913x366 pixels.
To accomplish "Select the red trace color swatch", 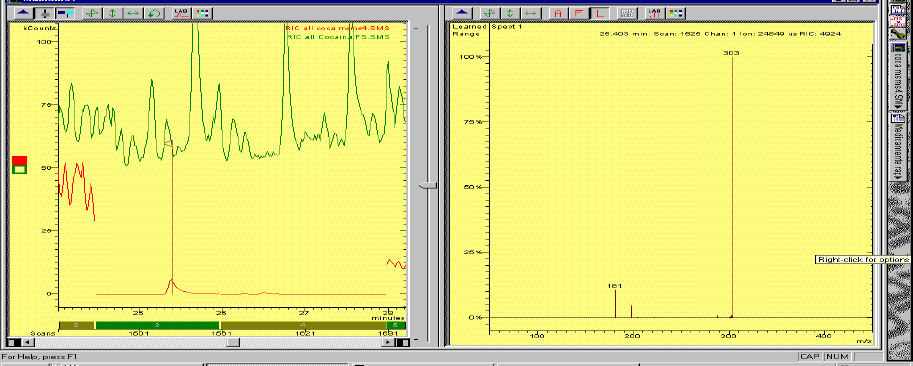I will pos(19,161).
